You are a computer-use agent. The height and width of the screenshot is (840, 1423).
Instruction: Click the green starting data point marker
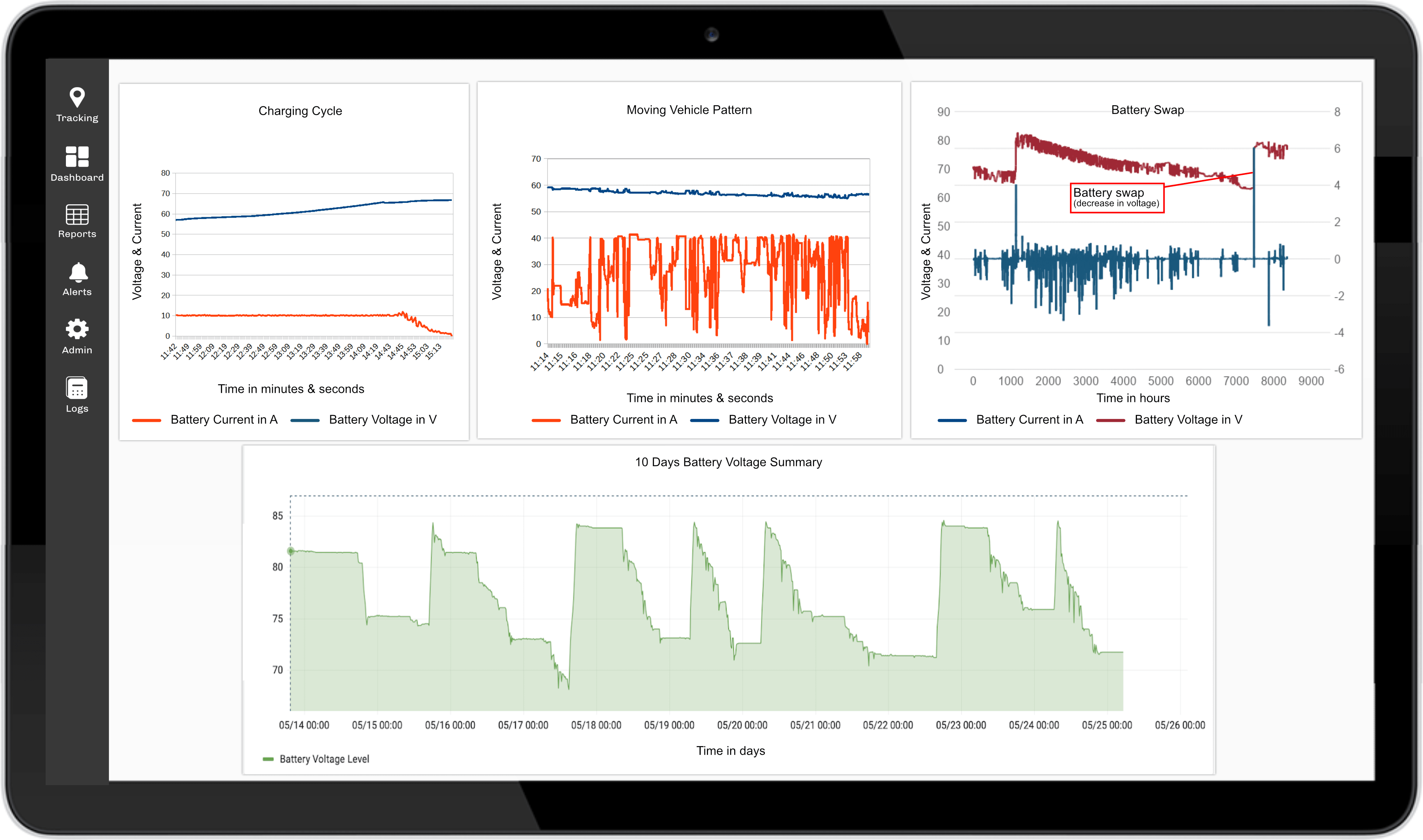291,551
